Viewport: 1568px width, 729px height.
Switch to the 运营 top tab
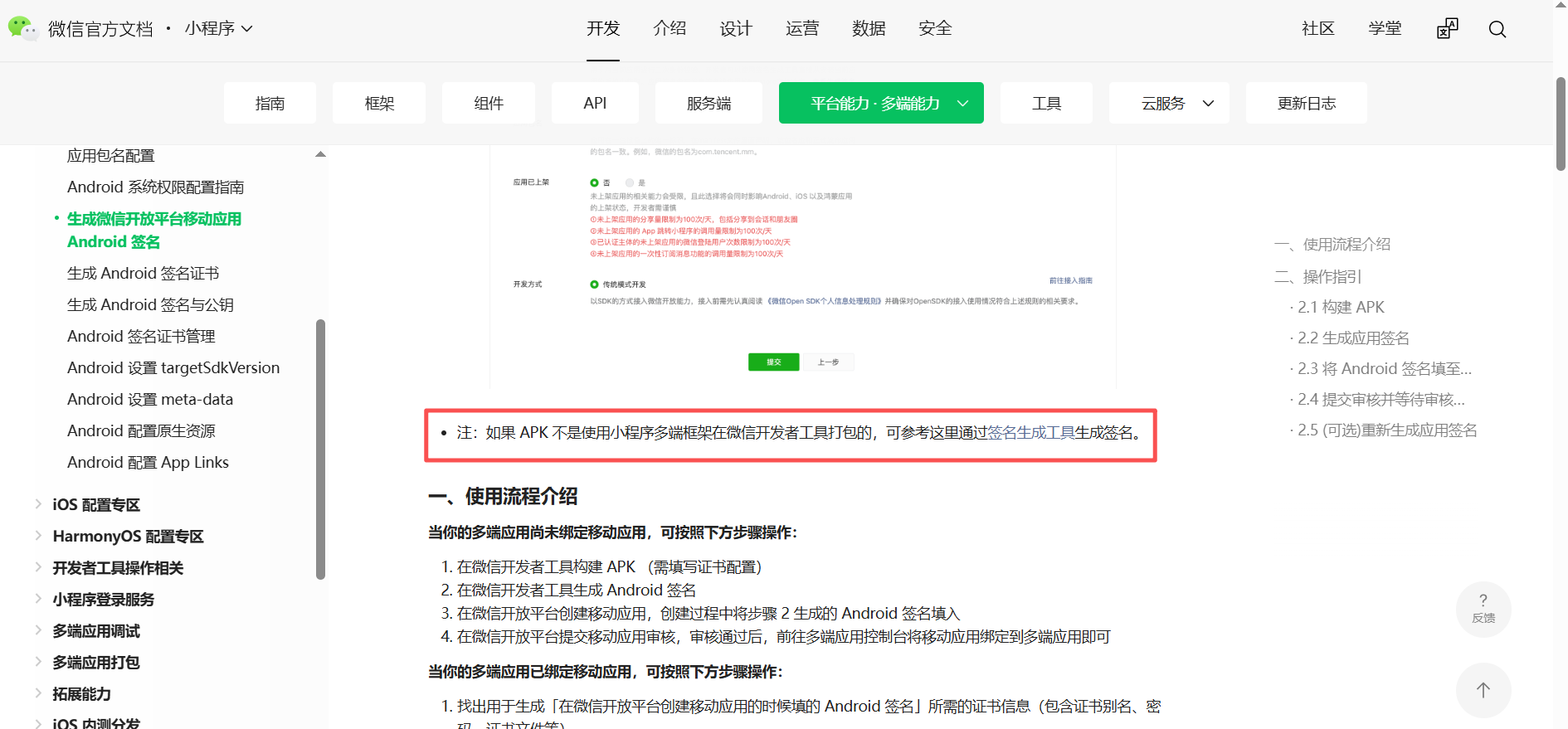pos(802,29)
